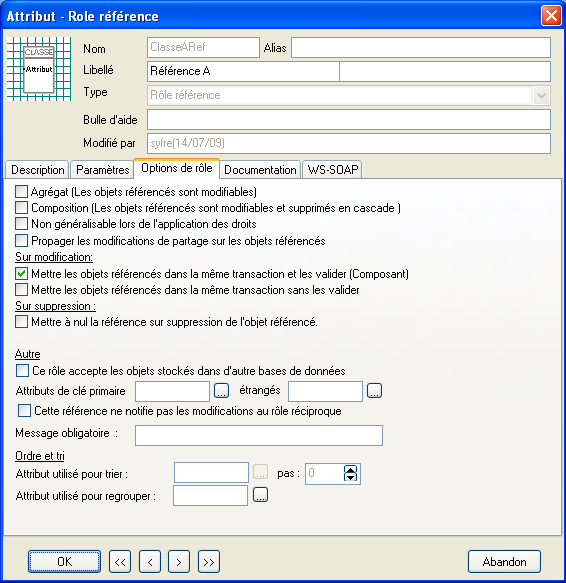
Task: Enable the Composition checkbox
Action: coord(21,207)
